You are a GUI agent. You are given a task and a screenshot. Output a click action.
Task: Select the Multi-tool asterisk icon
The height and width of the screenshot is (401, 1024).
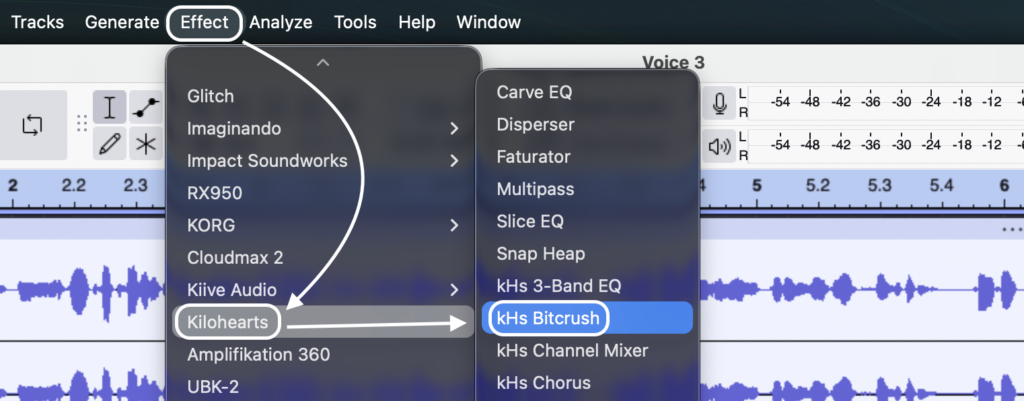[x=146, y=144]
